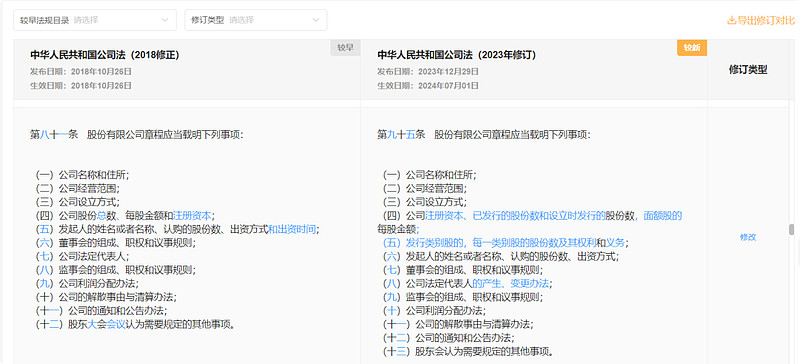
Task: Click the orange 较新 version badge
Action: [692, 47]
